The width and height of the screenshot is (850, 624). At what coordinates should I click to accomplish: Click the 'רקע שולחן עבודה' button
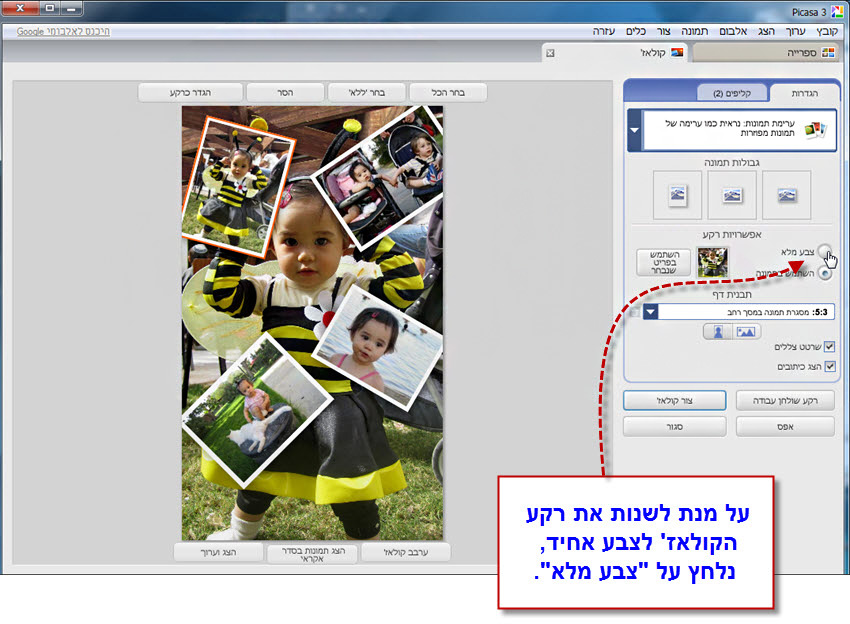[785, 401]
